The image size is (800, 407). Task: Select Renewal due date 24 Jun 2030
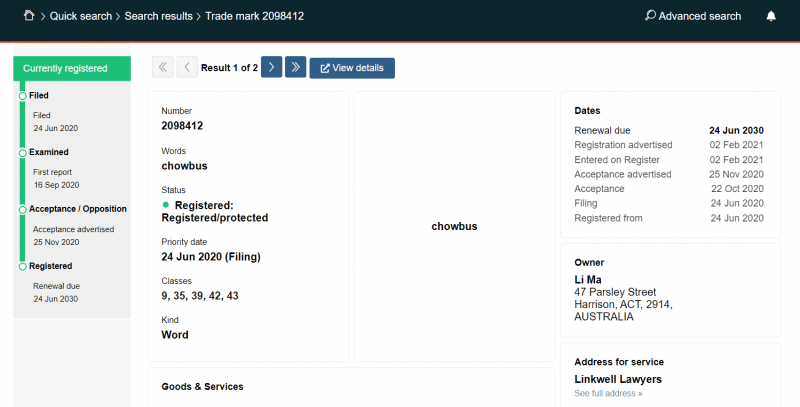coord(736,131)
